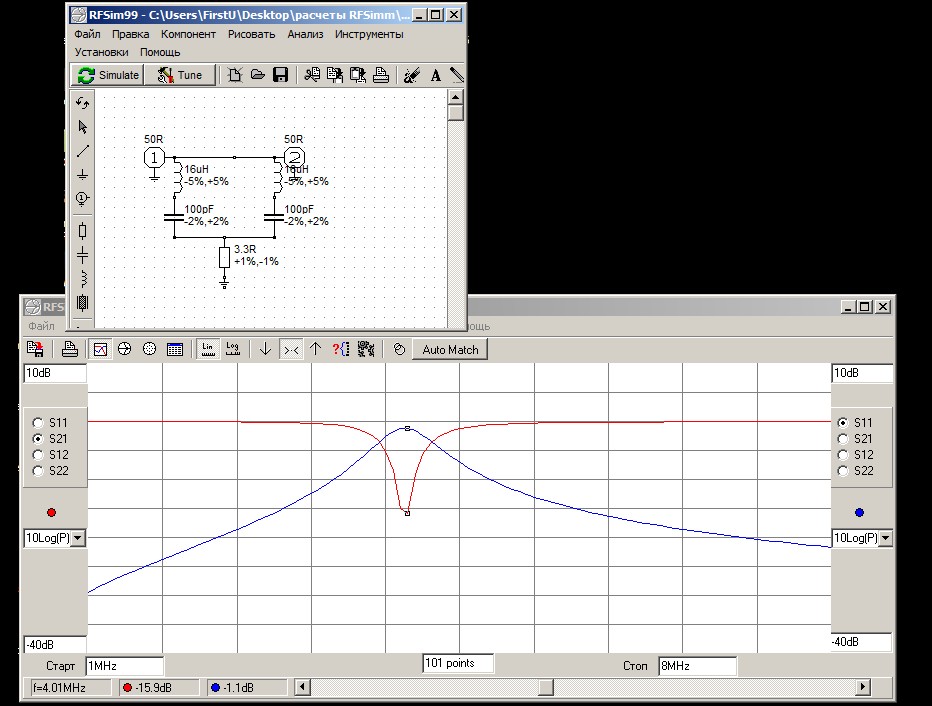Image resolution: width=932 pixels, height=706 pixels.
Task: Open a file using the folder icon
Action: [x=257, y=75]
